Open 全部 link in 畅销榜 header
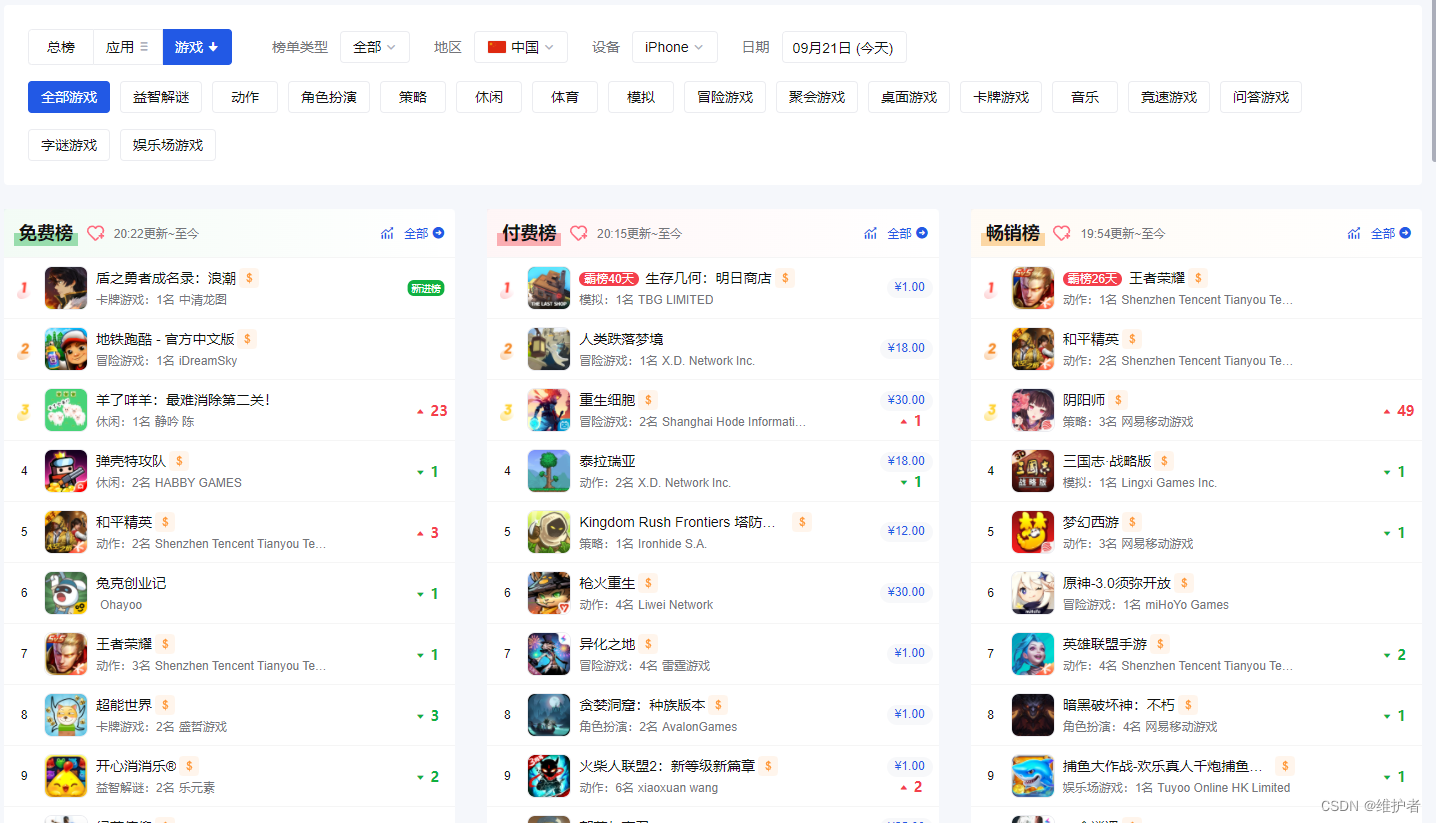The width and height of the screenshot is (1436, 823). coord(1391,233)
